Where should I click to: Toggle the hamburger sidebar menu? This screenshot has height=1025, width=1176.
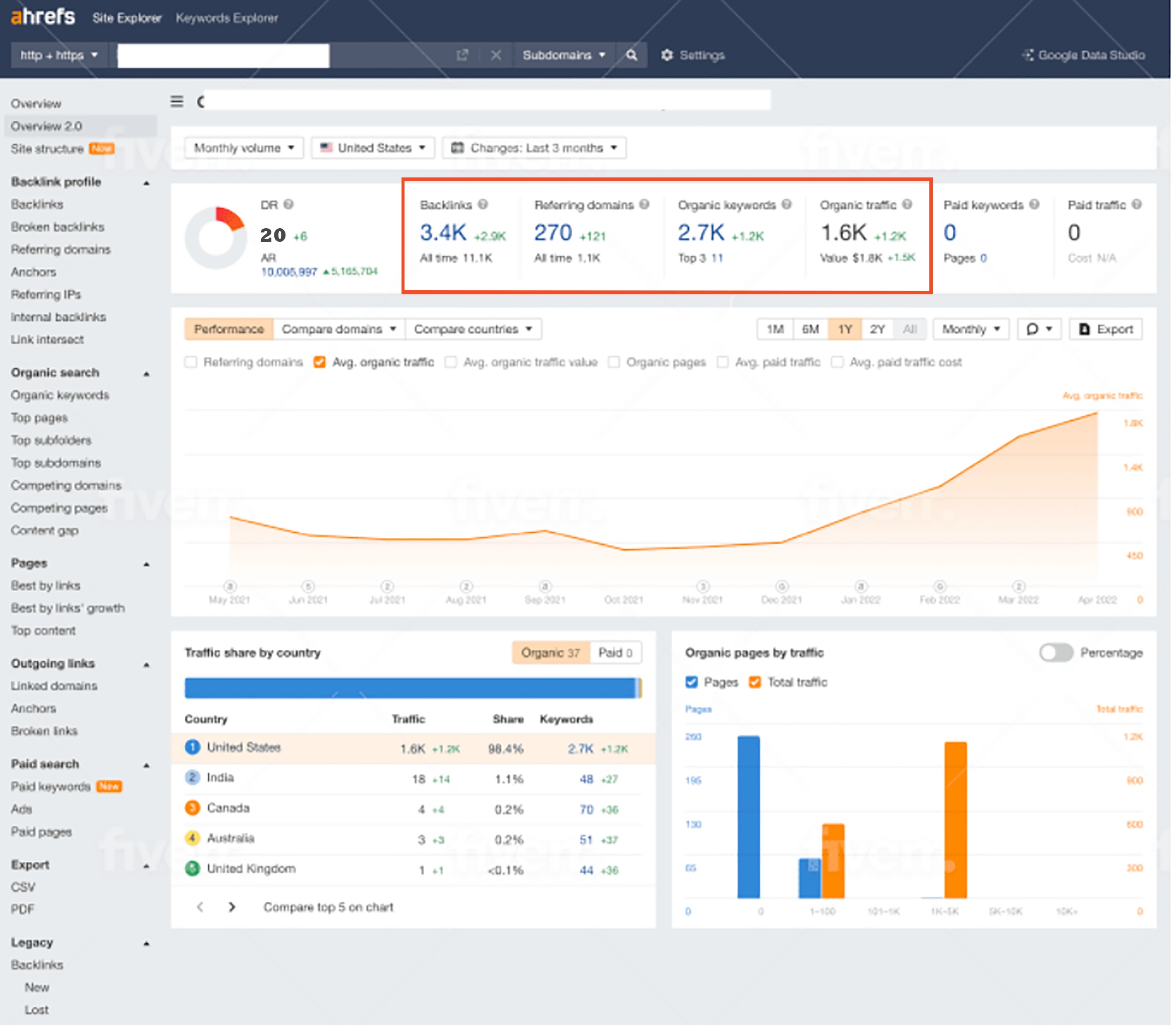pyautogui.click(x=177, y=101)
